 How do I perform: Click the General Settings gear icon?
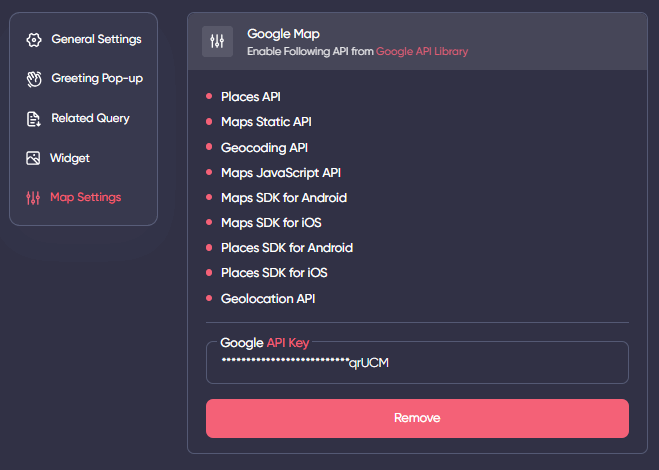34,40
